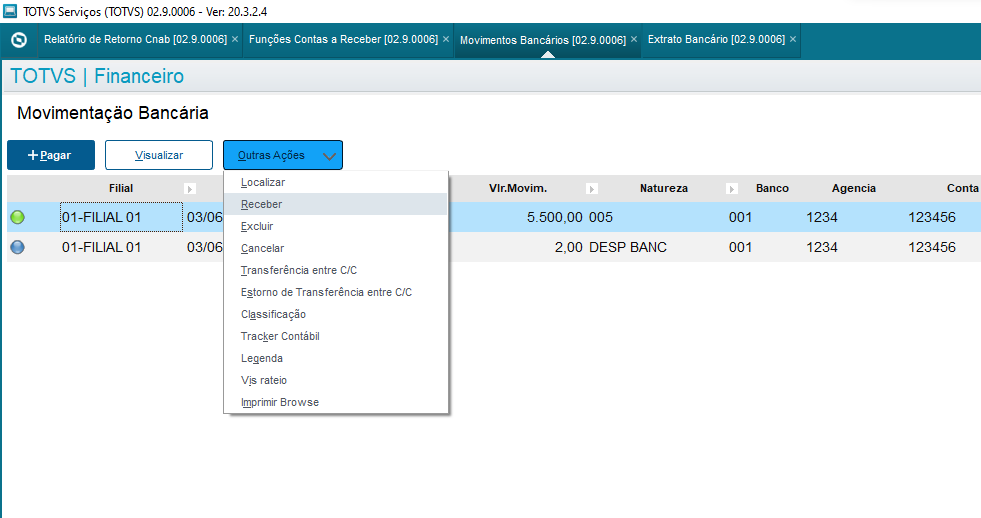Click arrow icon beside Vlr.Movim. column header
This screenshot has height=518, width=981.
coord(591,189)
